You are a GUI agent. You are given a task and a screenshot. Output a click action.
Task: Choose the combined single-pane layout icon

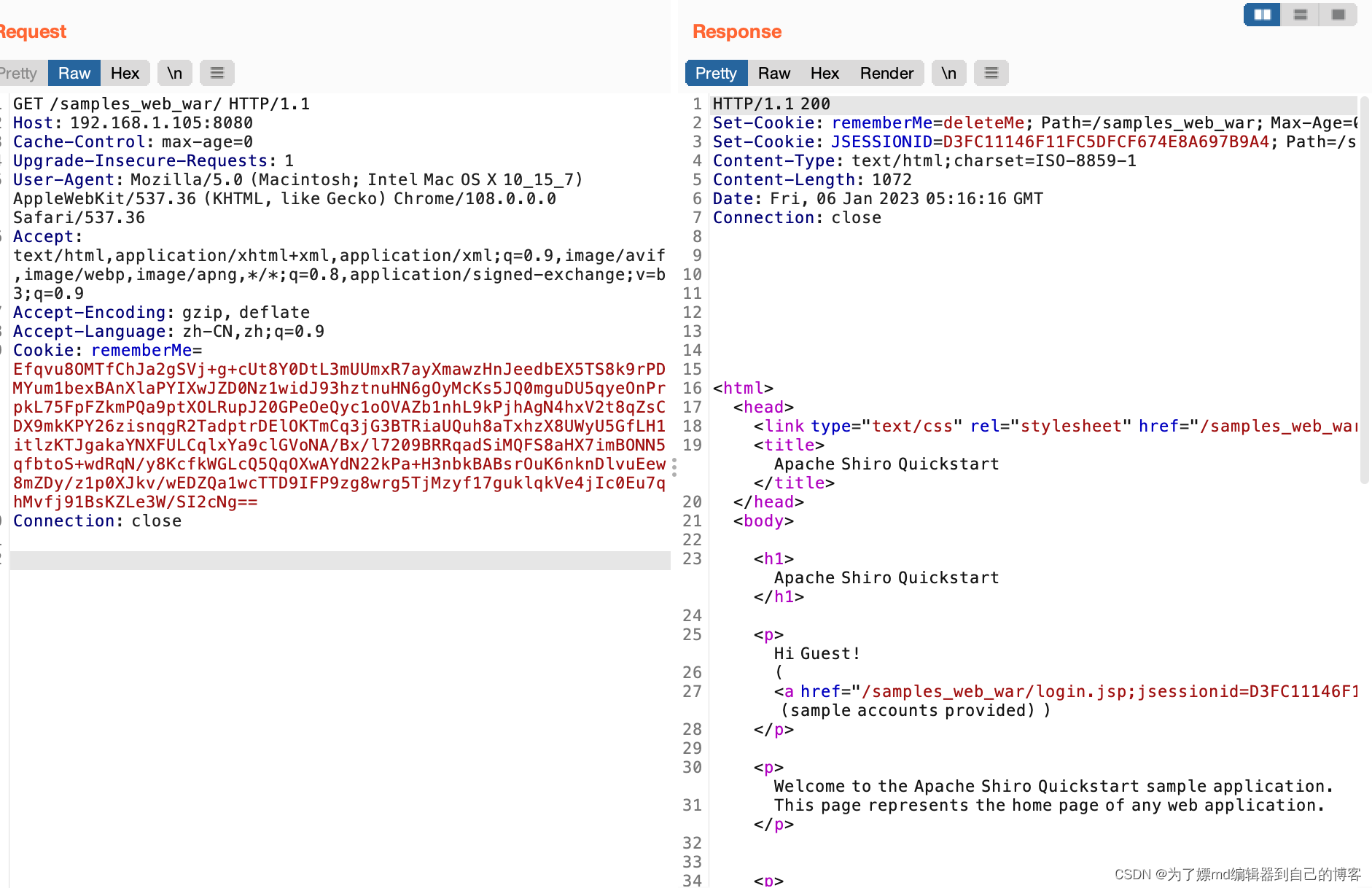[x=1338, y=15]
